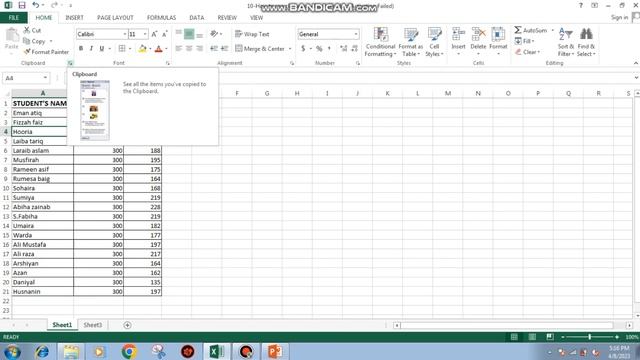The width and height of the screenshot is (640, 360).
Task: Apply Percent Style format
Action: (x=319, y=49)
